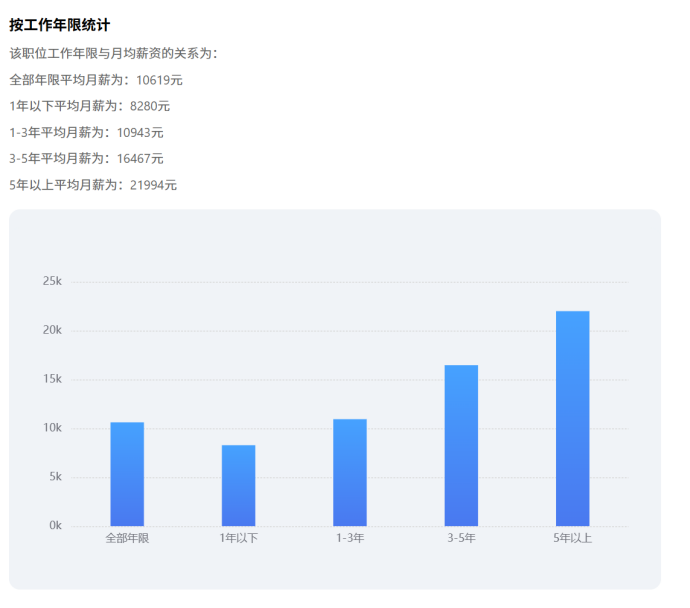Click the 1-3年 x-axis label
This screenshot has width=690, height=608.
coord(350,538)
